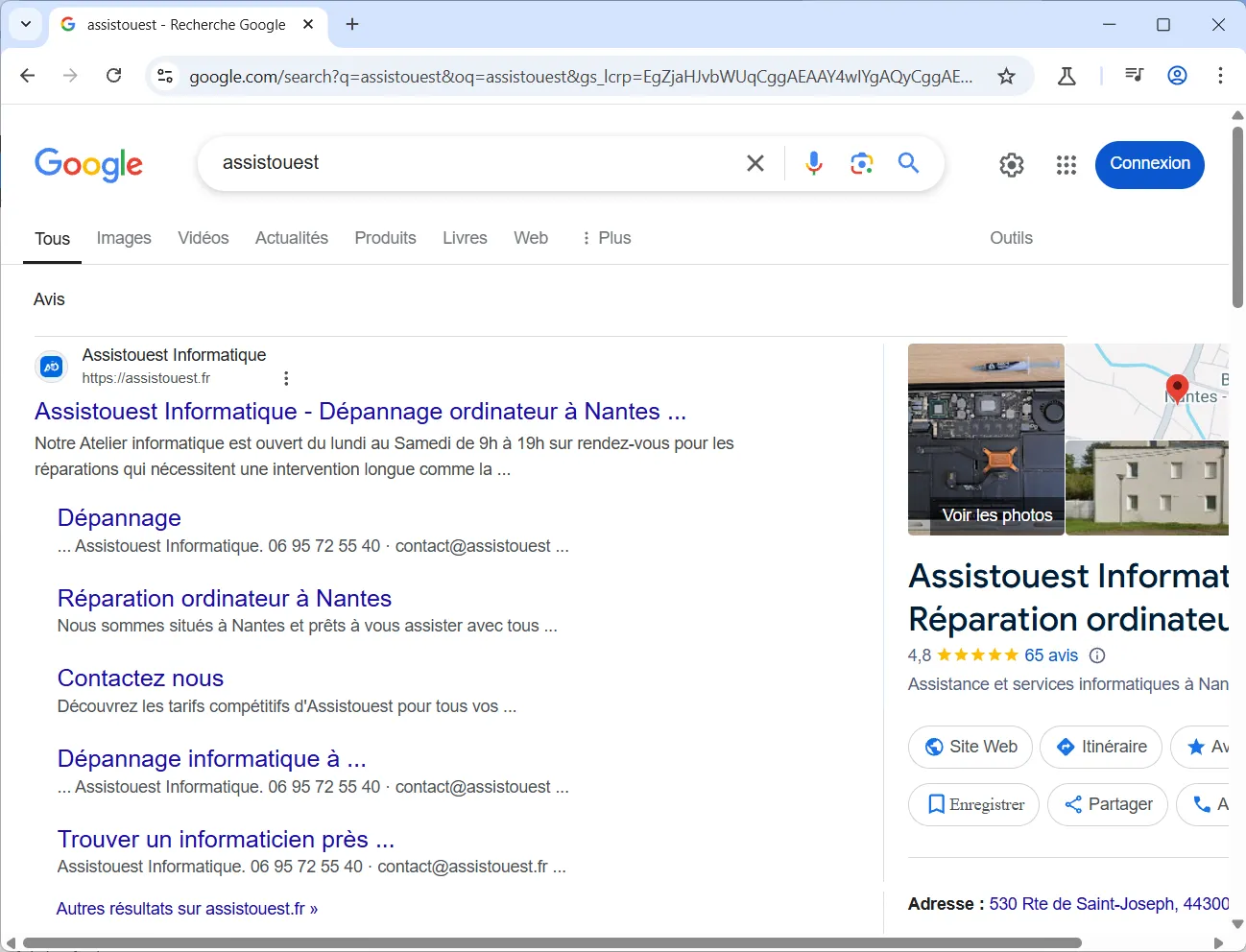Share business with Partager button
This screenshot has width=1246, height=952.
1108,804
